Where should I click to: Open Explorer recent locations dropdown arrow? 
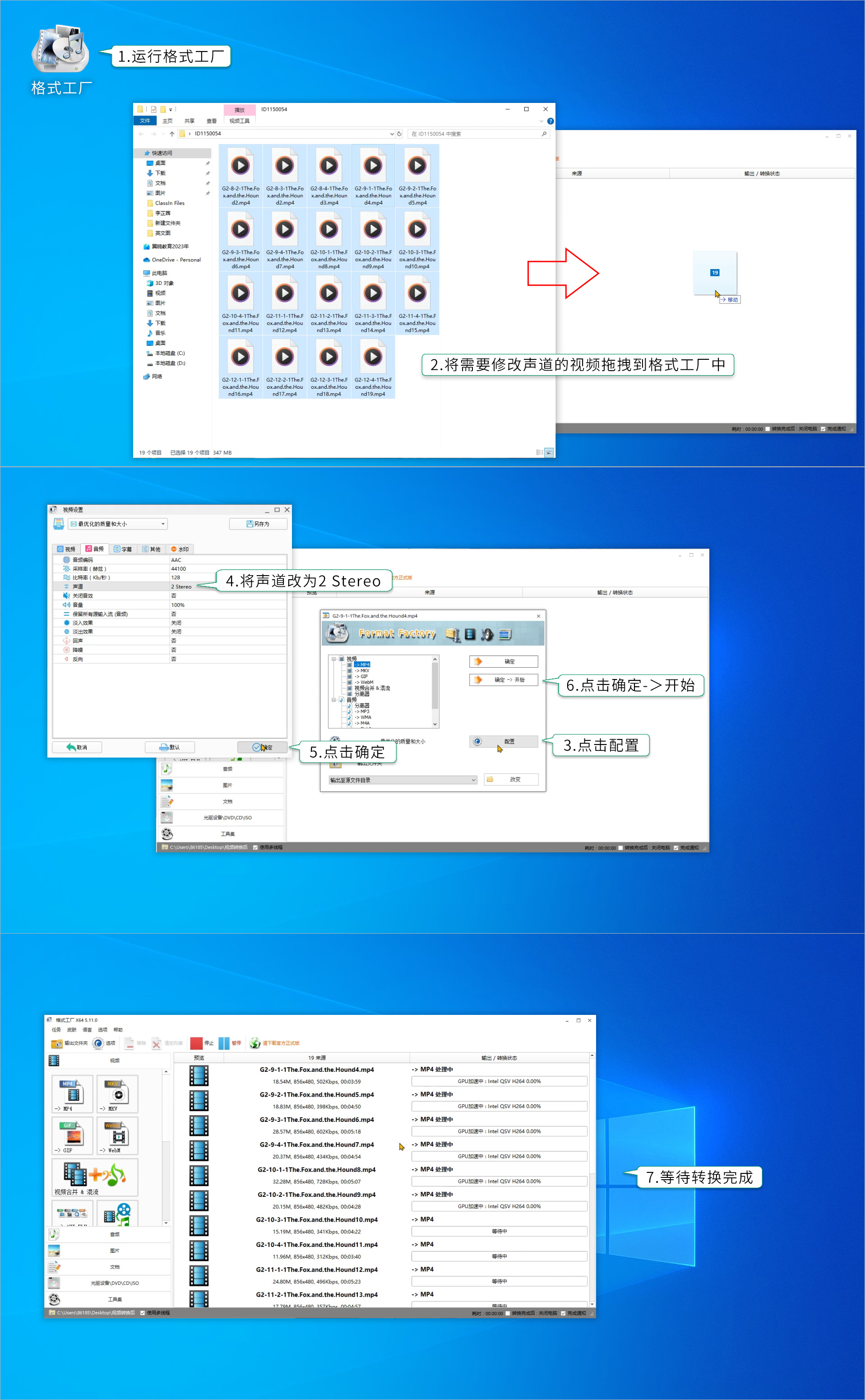tap(163, 134)
